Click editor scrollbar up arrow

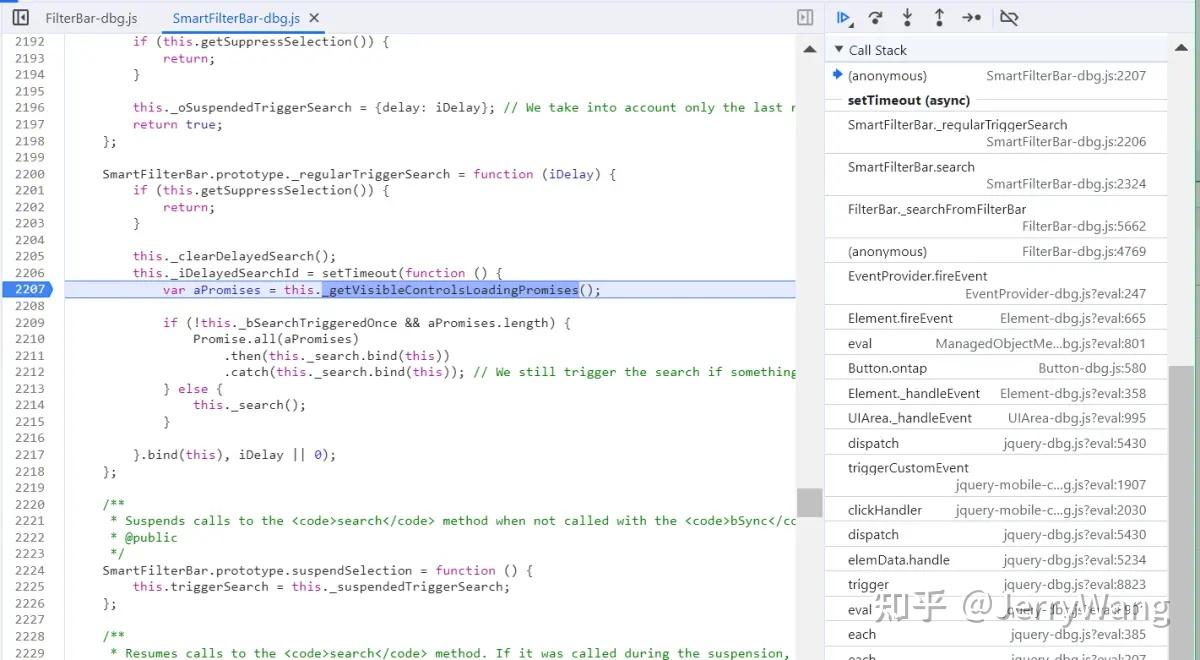coord(809,49)
